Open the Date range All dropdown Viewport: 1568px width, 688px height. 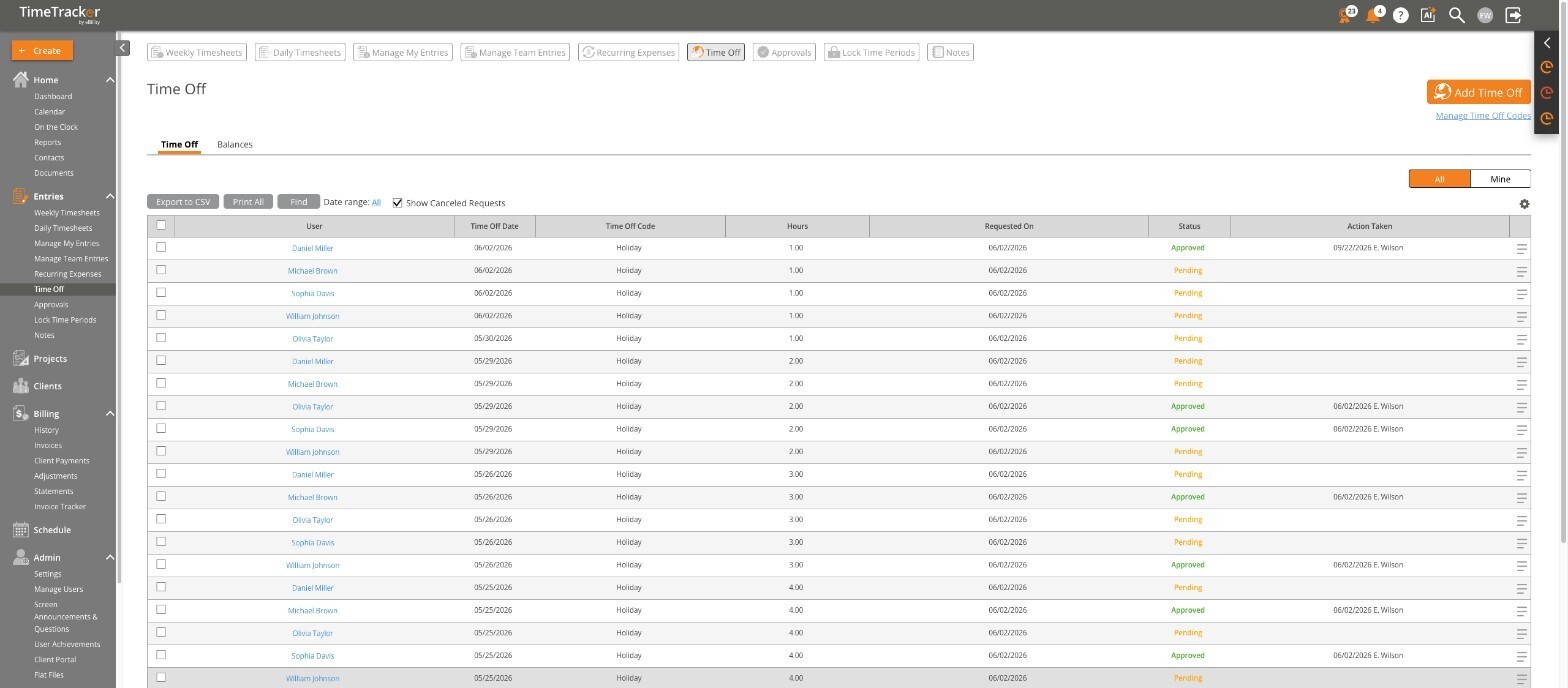point(376,202)
